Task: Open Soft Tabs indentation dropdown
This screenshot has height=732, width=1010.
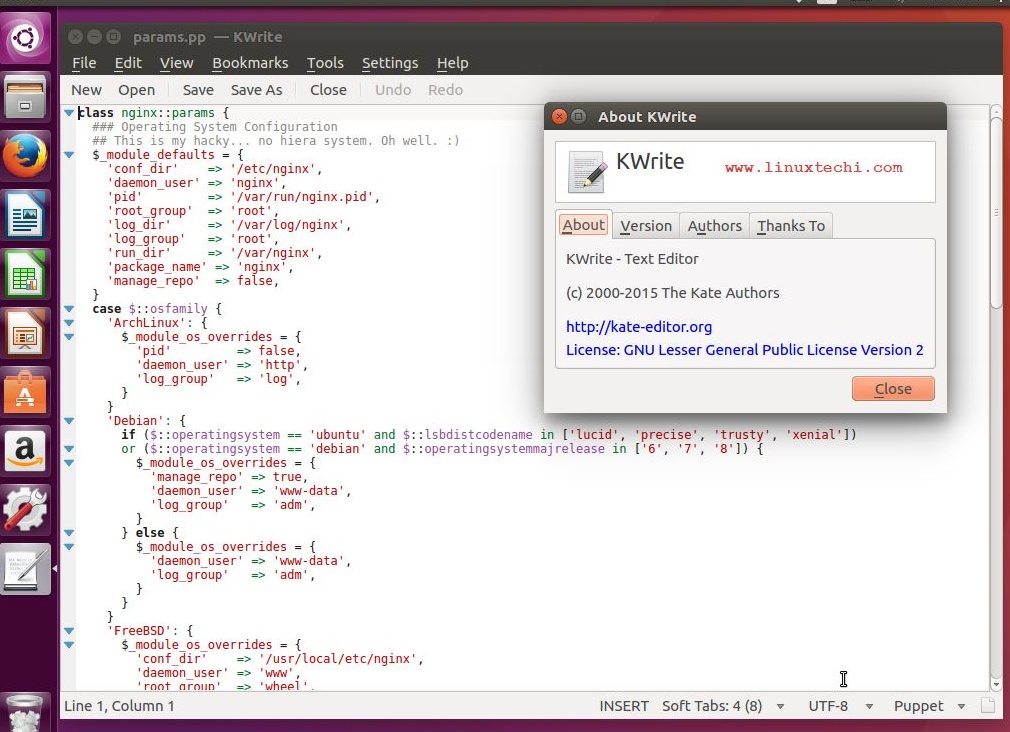Action: (x=723, y=706)
